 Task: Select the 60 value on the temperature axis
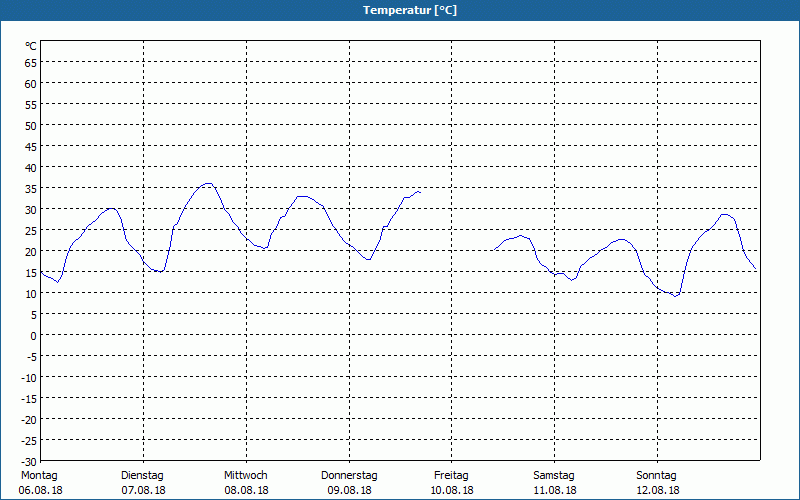(x=31, y=84)
